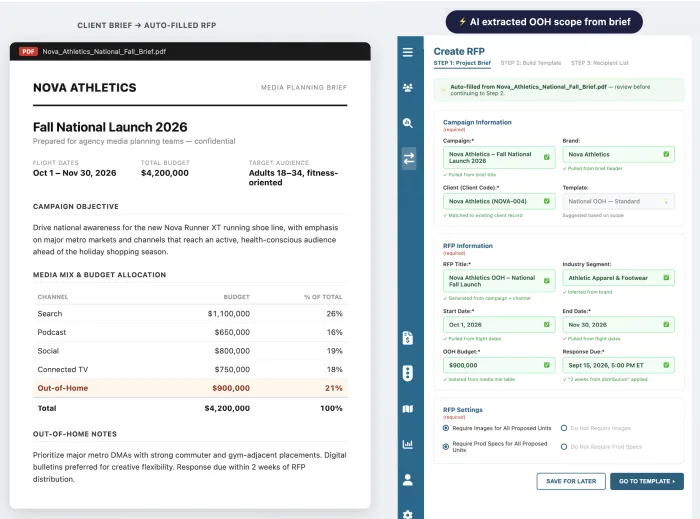Click the AI extracted OOH scope badge

[x=544, y=21]
